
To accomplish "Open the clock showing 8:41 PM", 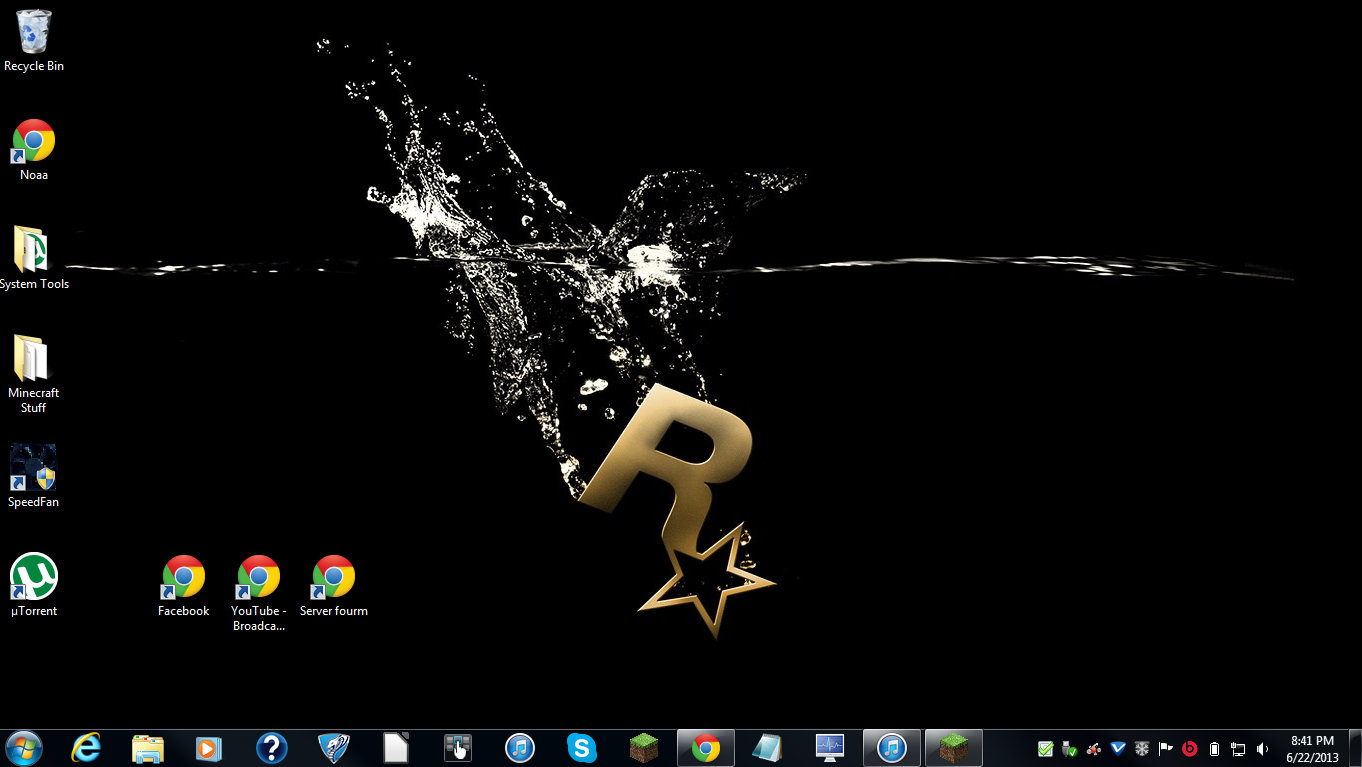I will 1312,749.
